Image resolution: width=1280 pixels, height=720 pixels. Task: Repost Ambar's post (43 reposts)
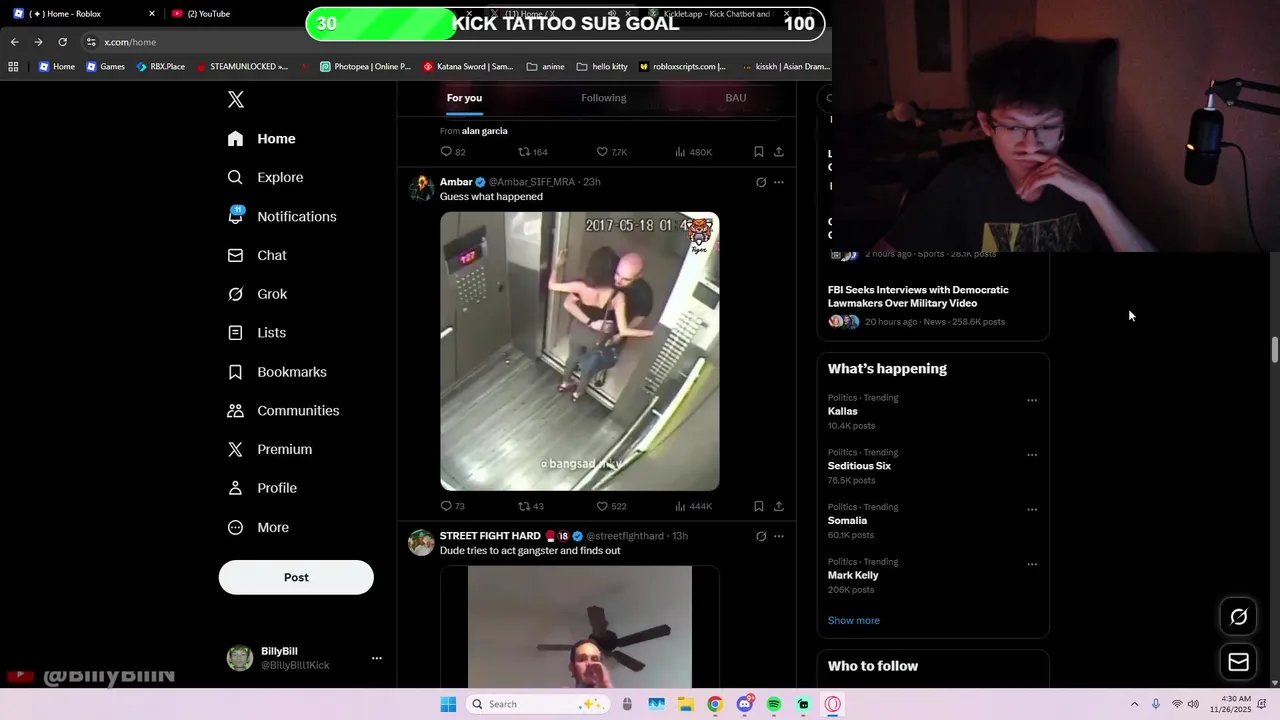(531, 506)
